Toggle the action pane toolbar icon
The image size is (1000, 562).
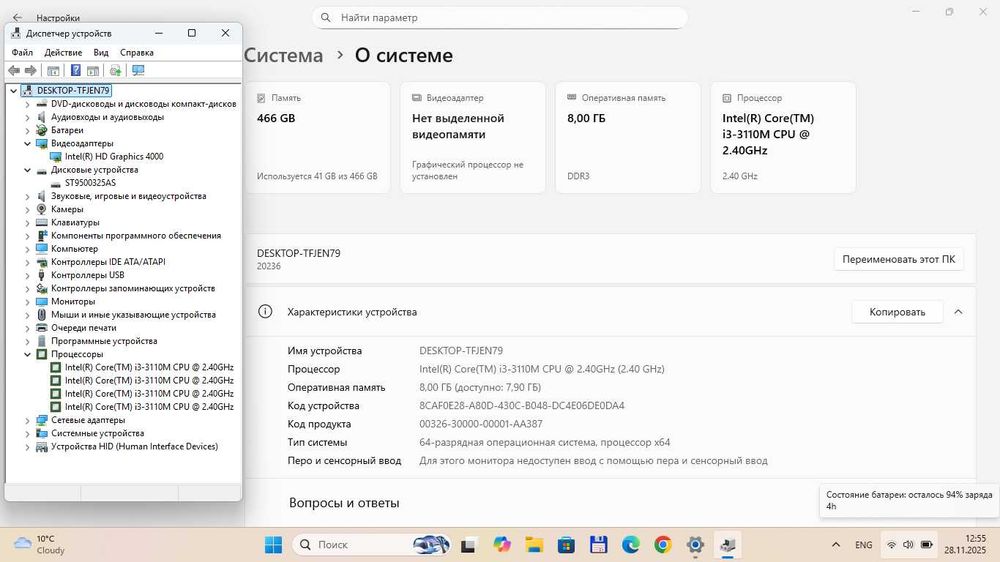[93, 71]
